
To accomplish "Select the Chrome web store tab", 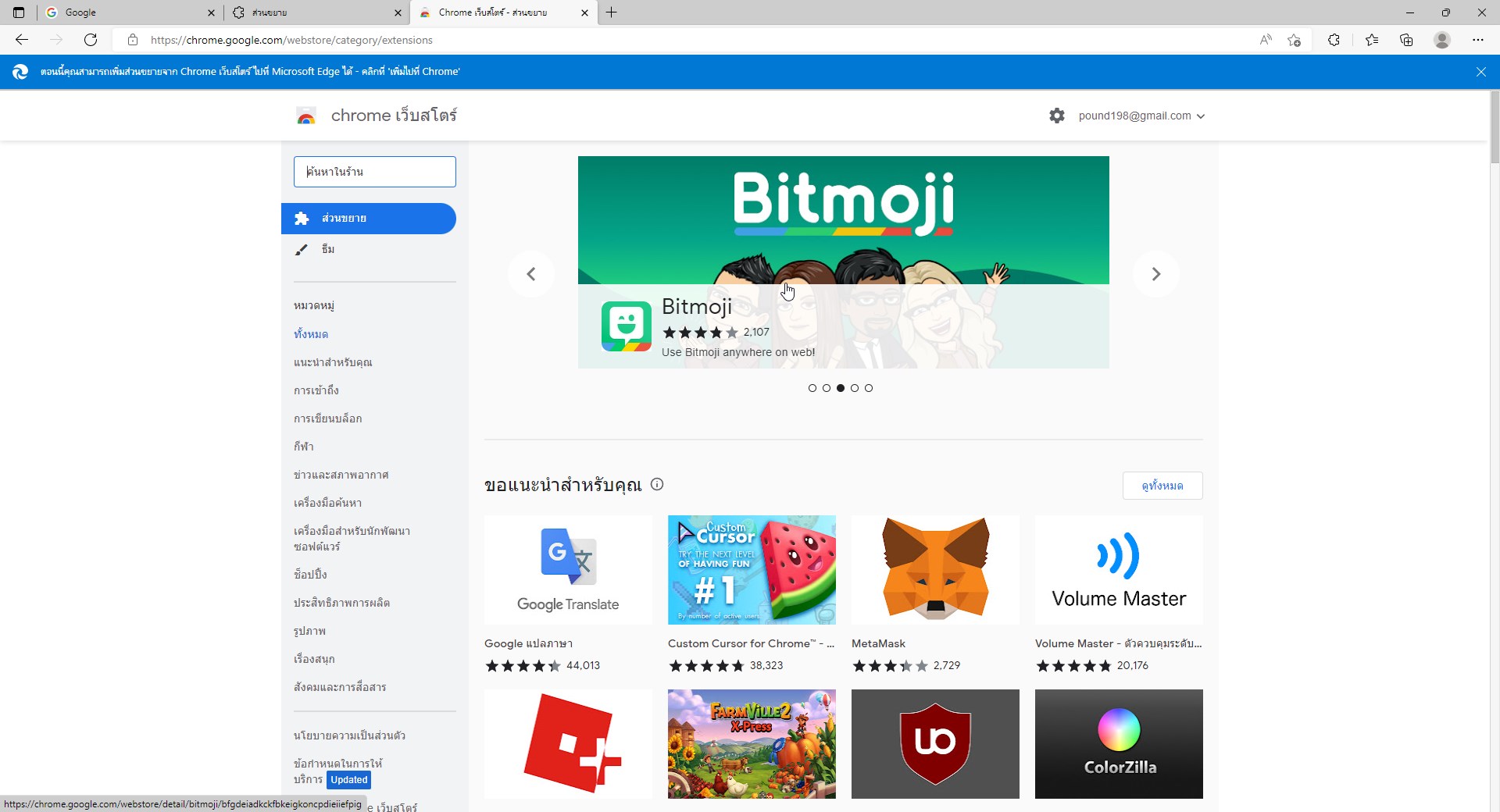I will tap(504, 12).
